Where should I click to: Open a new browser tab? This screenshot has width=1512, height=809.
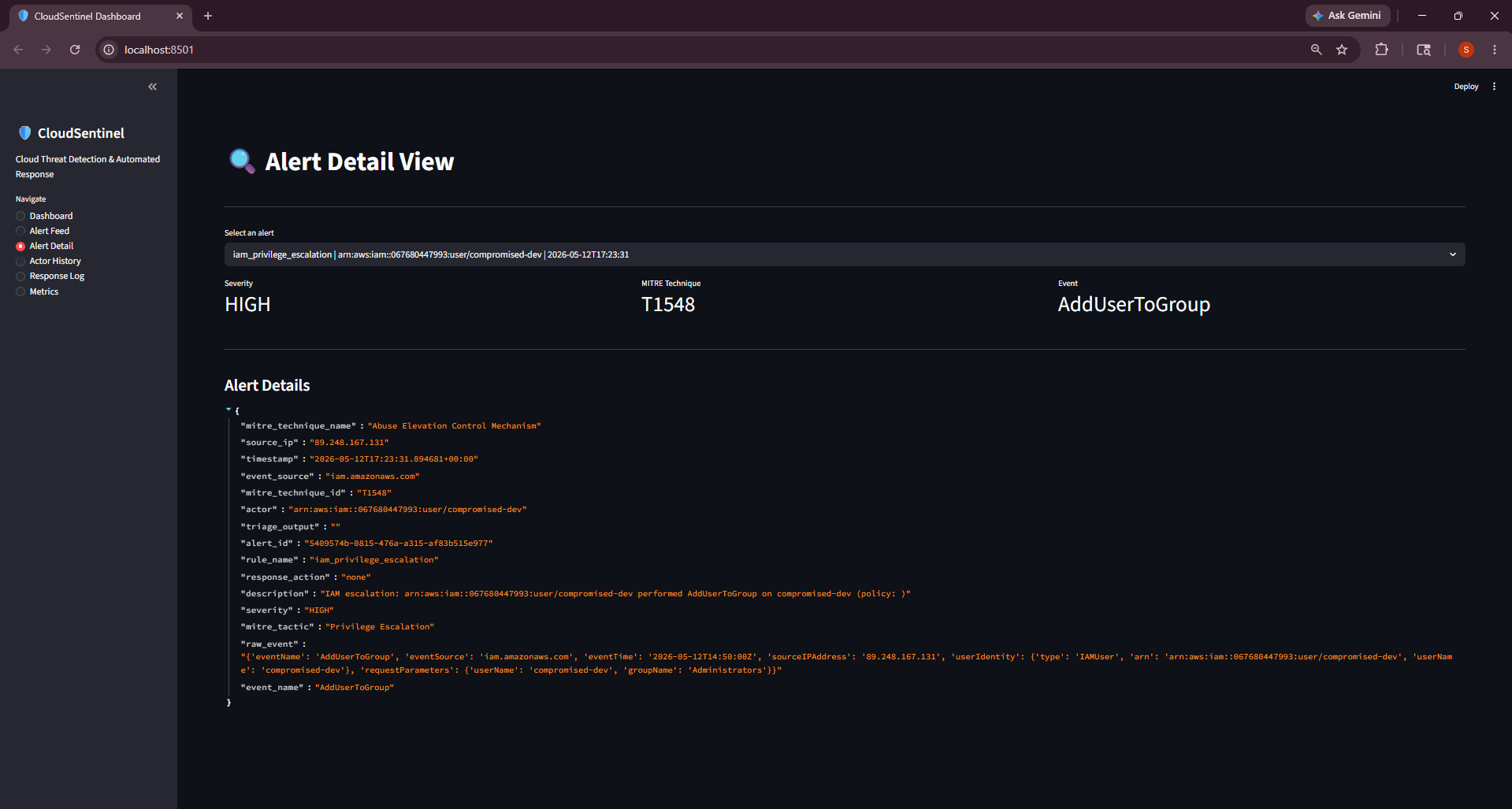point(208,16)
